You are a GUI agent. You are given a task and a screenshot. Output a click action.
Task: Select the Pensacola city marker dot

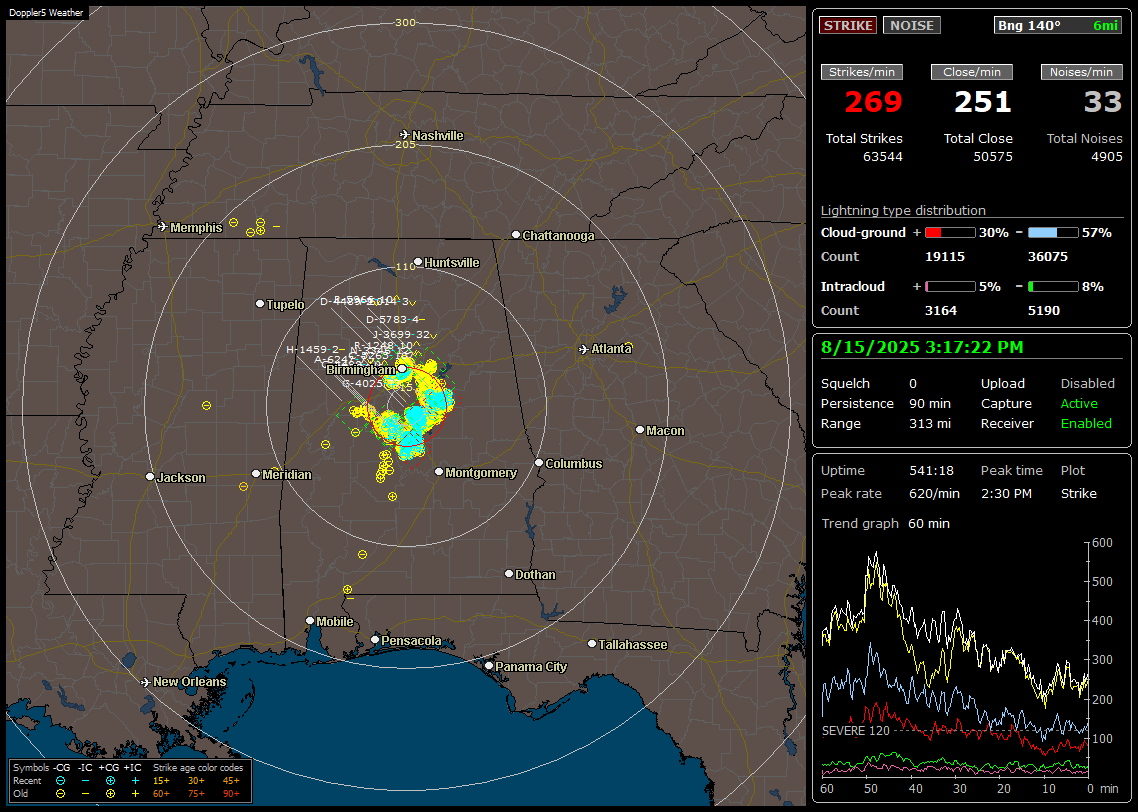[375, 640]
